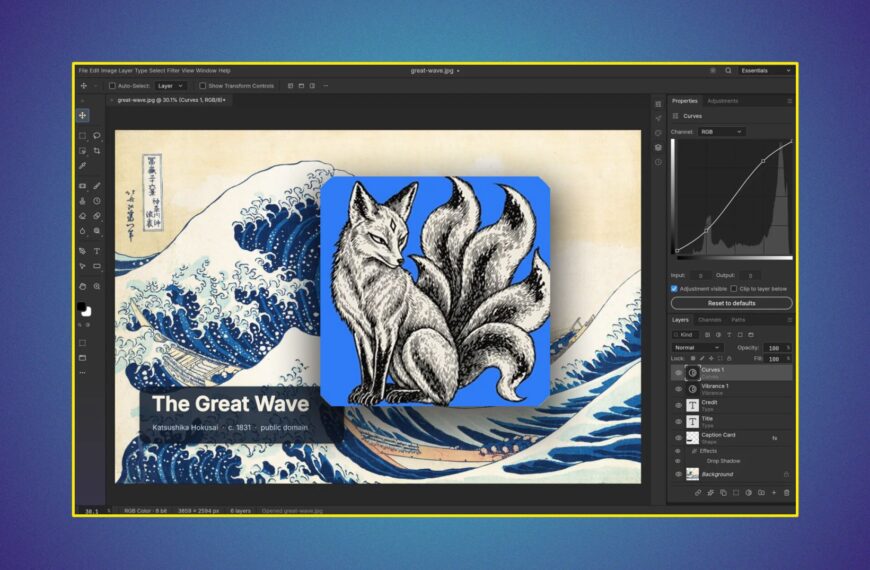Image resolution: width=870 pixels, height=570 pixels.
Task: Filter layers by type T icon
Action: pos(729,335)
